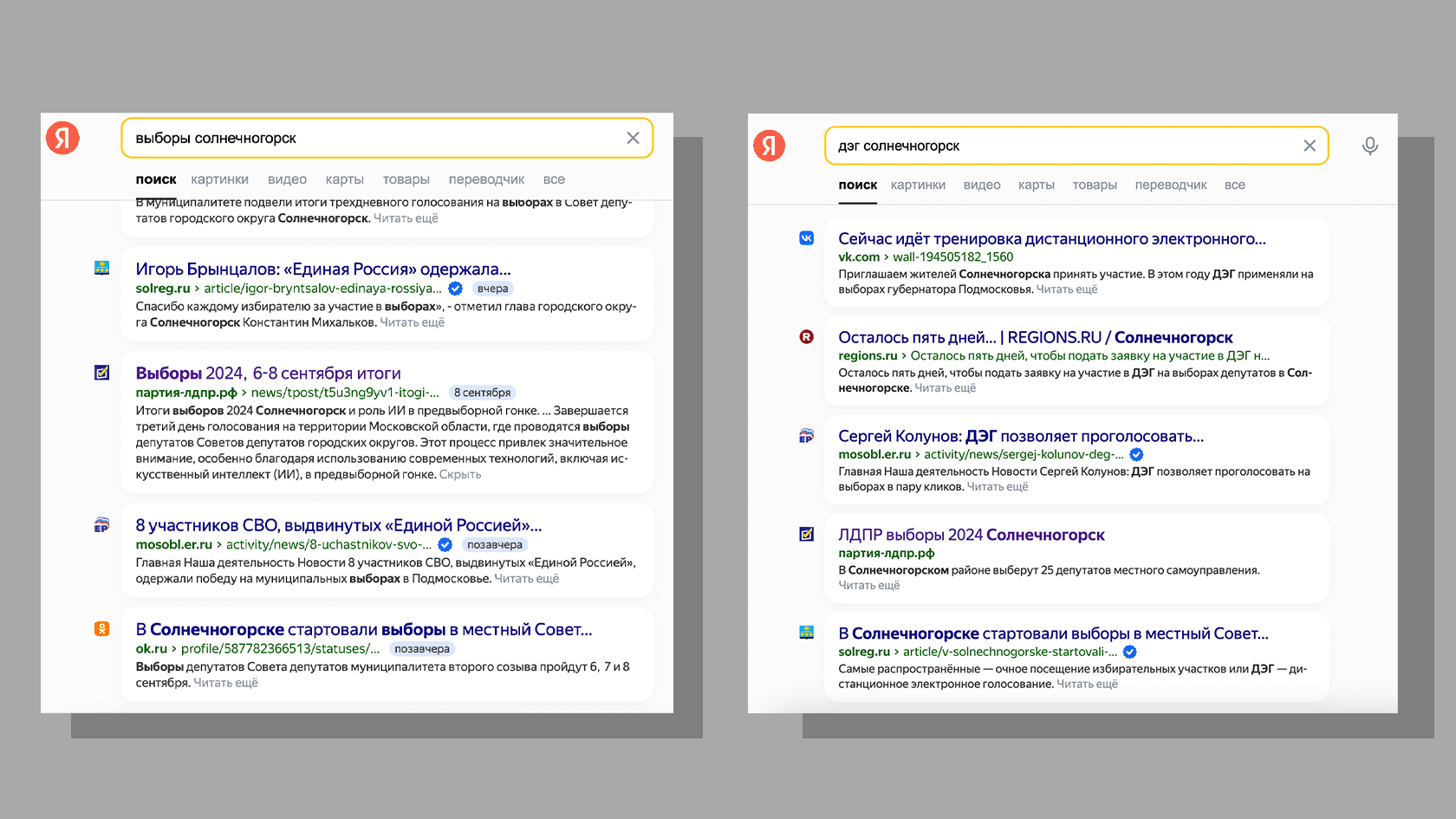Click 'позавчера' label on mosobl.er.ru result
The image size is (1456, 819).
(x=495, y=545)
